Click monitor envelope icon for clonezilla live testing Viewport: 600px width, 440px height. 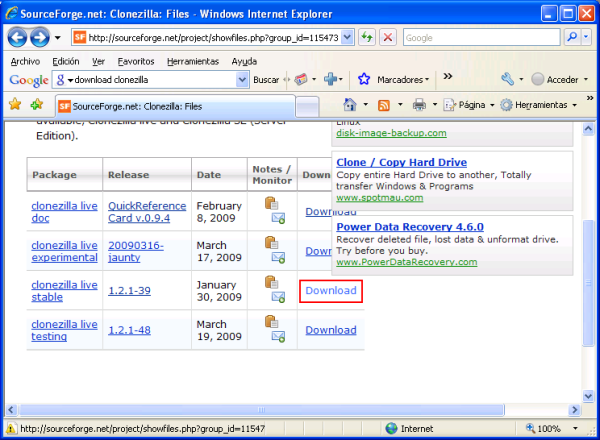[x=277, y=336]
